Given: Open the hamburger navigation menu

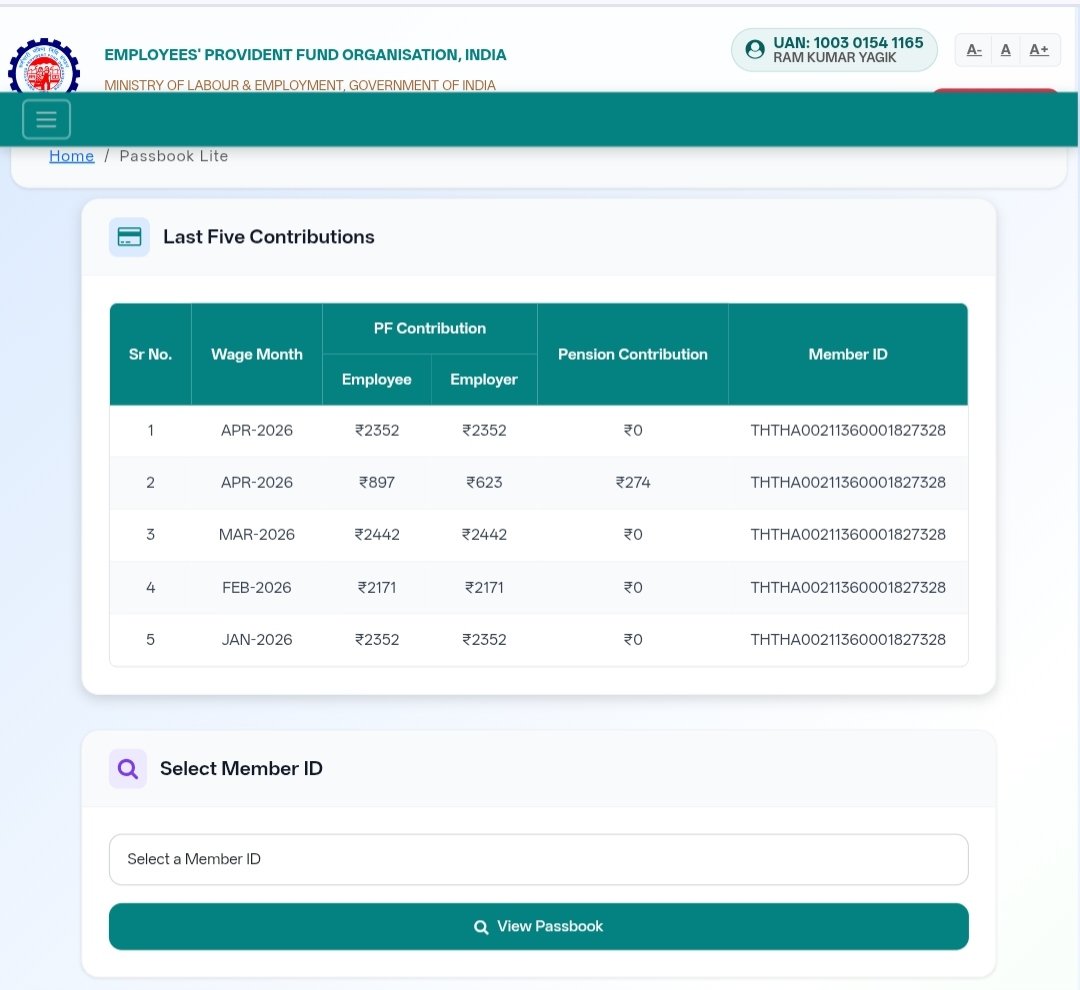Looking at the screenshot, I should click(x=46, y=119).
